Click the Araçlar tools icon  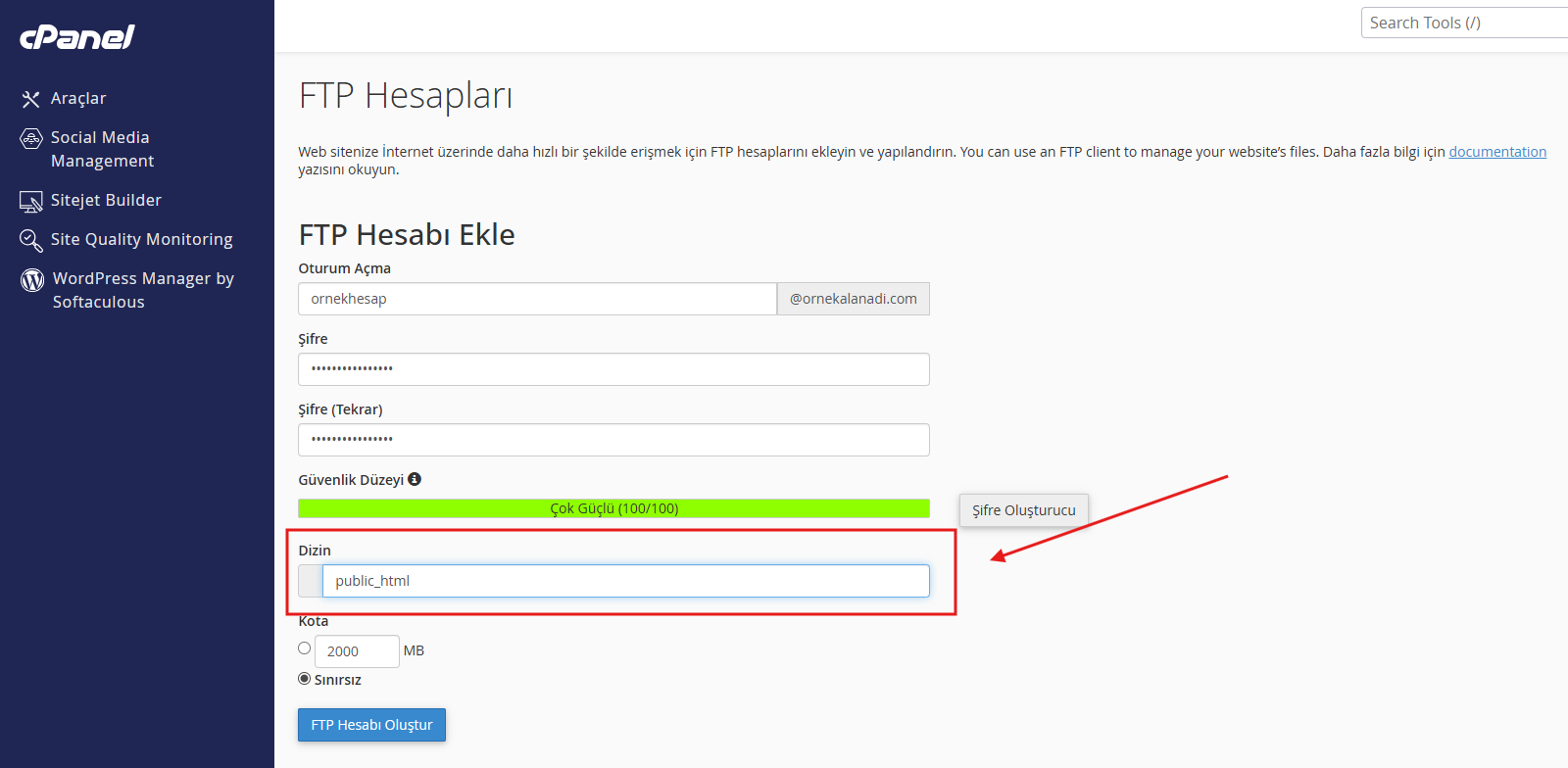pyautogui.click(x=31, y=99)
